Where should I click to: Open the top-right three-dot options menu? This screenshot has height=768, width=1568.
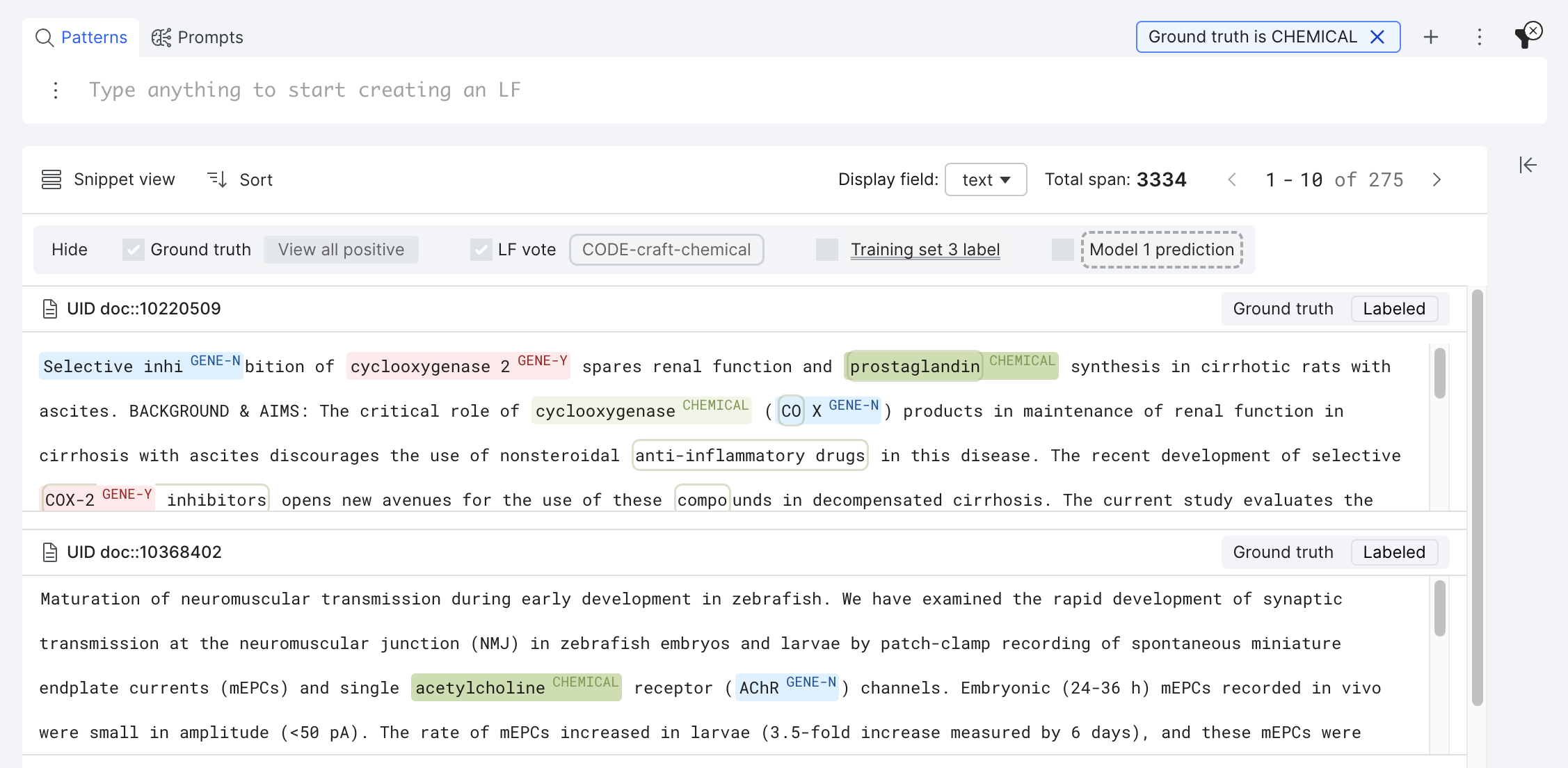point(1480,37)
